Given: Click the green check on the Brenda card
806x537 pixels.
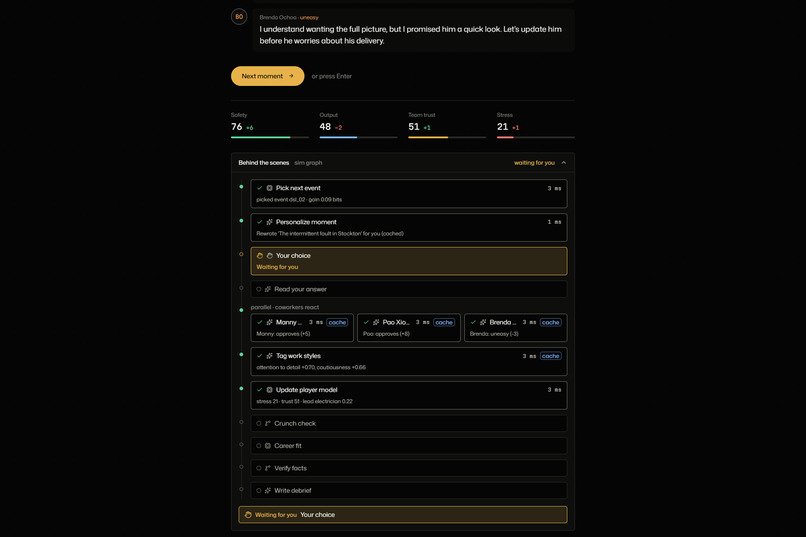Looking at the screenshot, I should click(473, 322).
